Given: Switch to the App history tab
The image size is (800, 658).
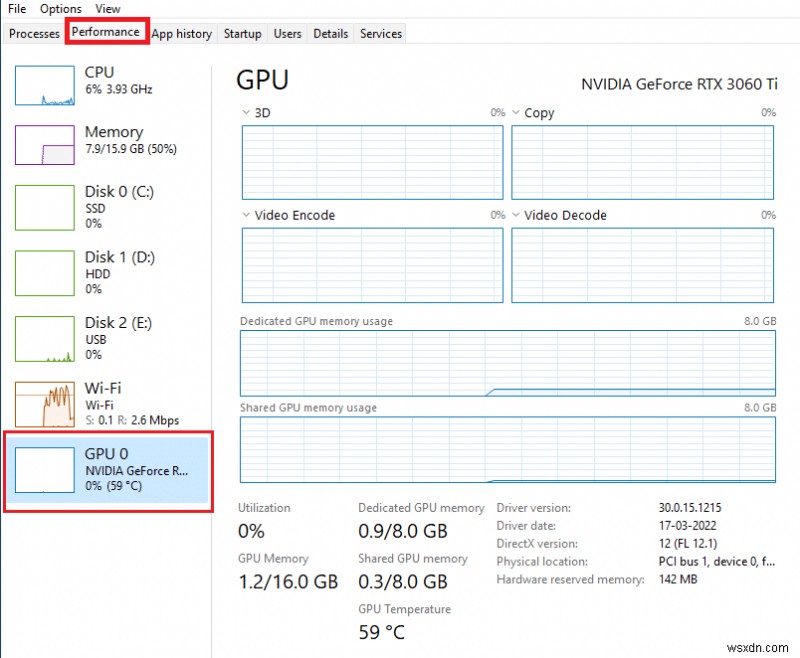Looking at the screenshot, I should [x=182, y=34].
